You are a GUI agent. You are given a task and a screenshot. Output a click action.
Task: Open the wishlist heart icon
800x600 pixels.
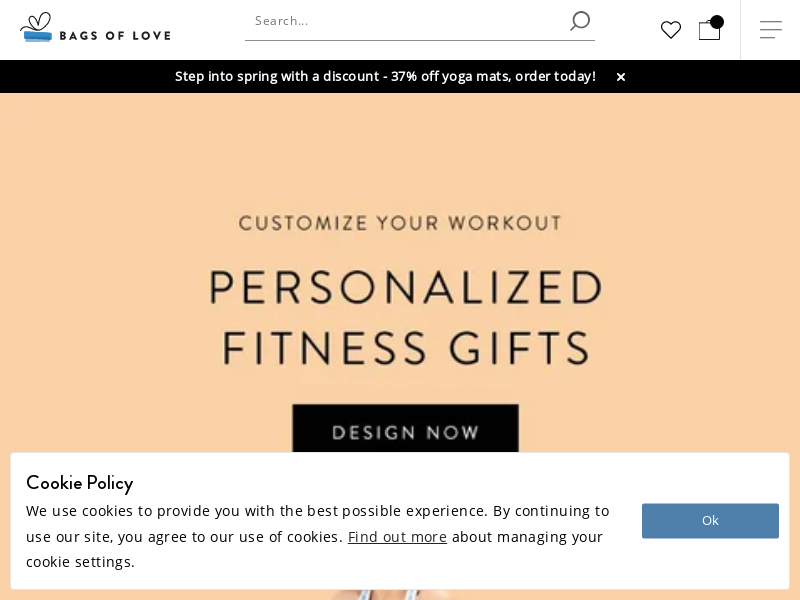point(670,30)
